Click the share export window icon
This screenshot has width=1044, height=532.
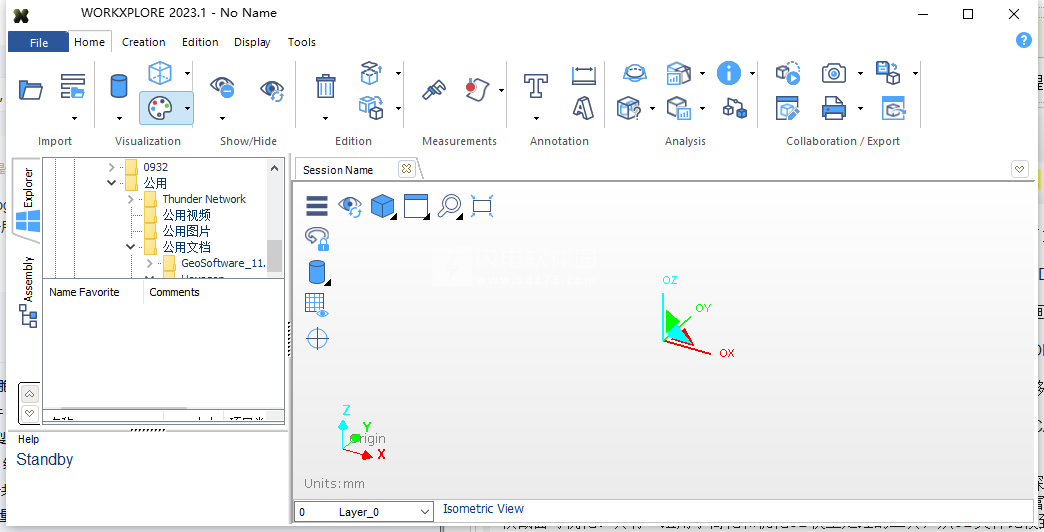click(894, 108)
